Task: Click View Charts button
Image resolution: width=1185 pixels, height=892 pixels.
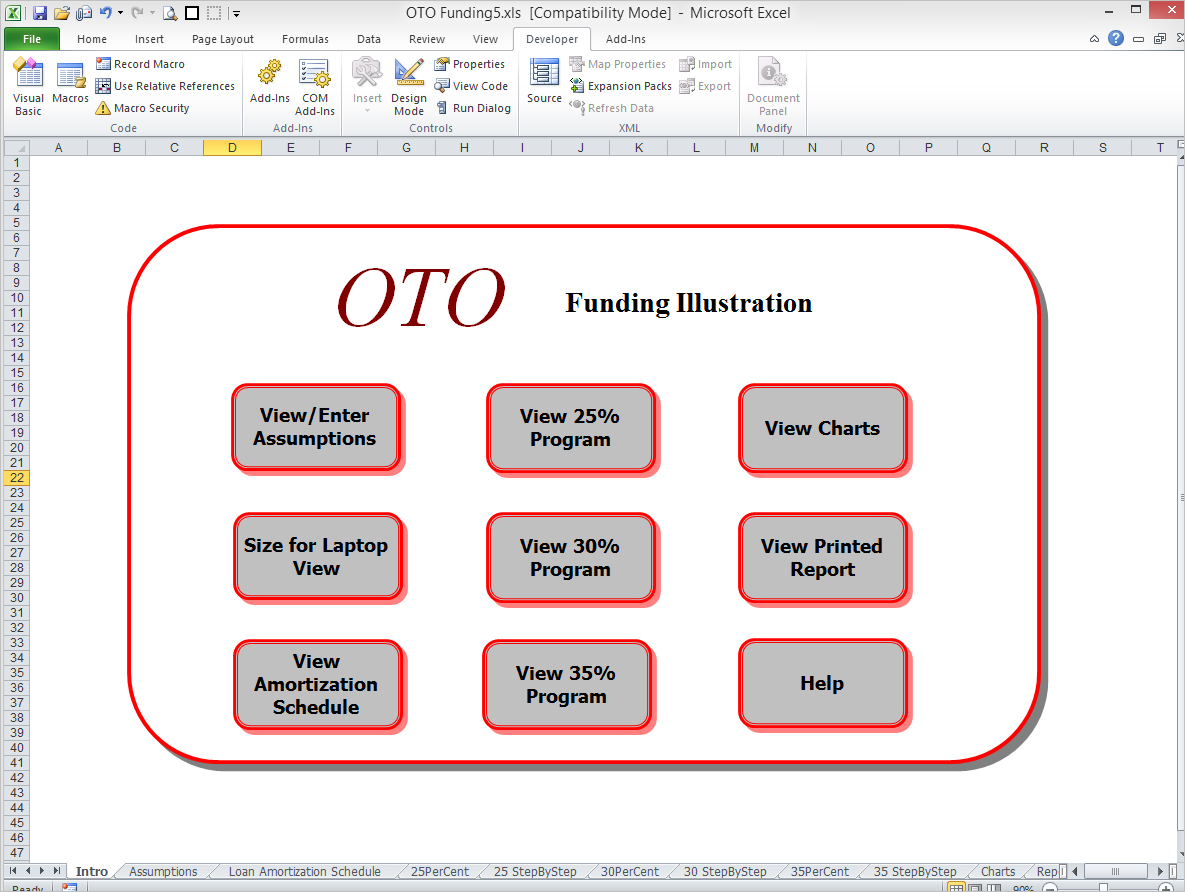Action: click(822, 428)
